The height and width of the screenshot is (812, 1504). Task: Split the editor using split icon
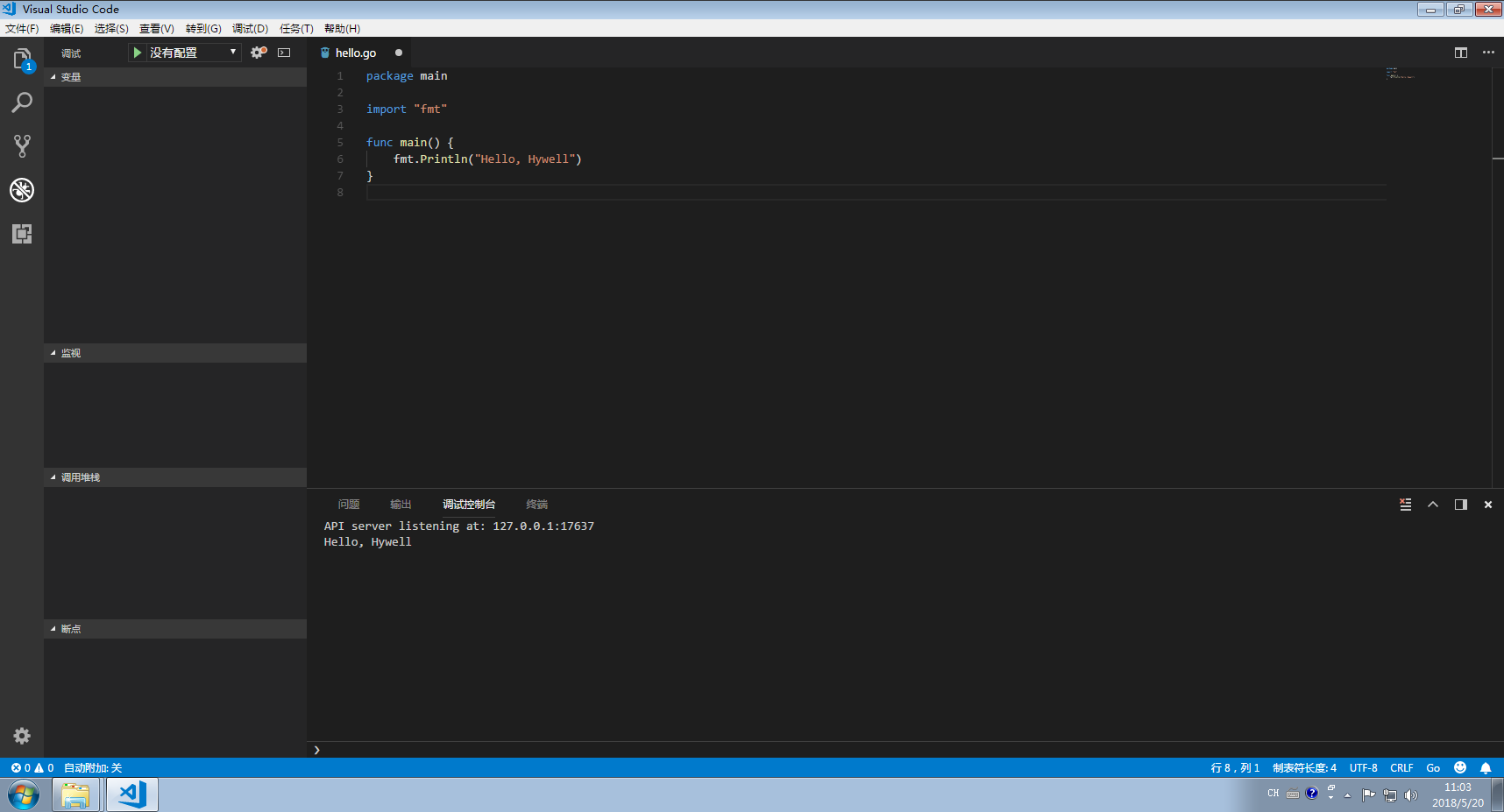point(1461,53)
